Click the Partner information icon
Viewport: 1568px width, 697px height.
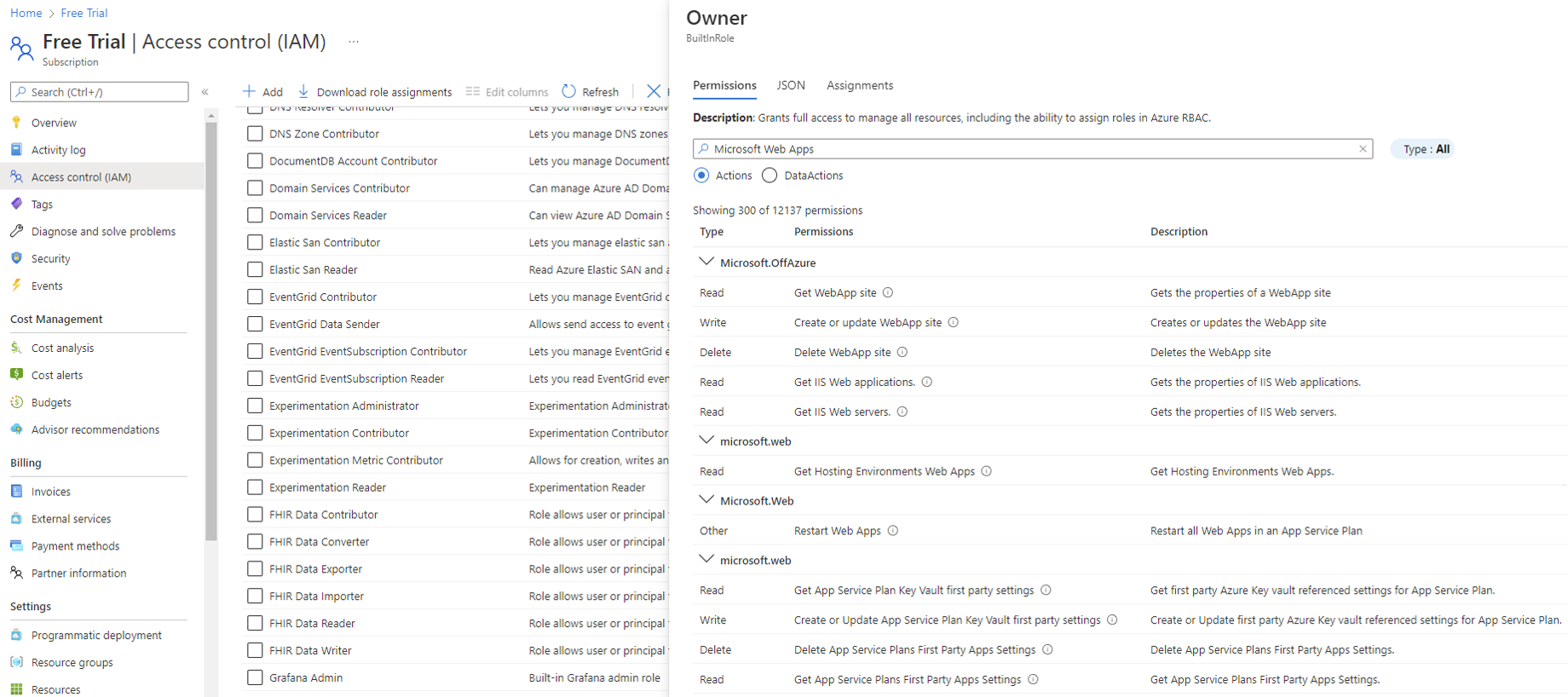click(x=16, y=573)
